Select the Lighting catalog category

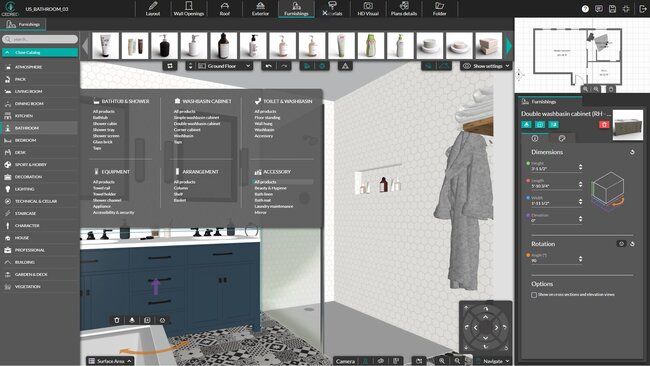coord(40,189)
